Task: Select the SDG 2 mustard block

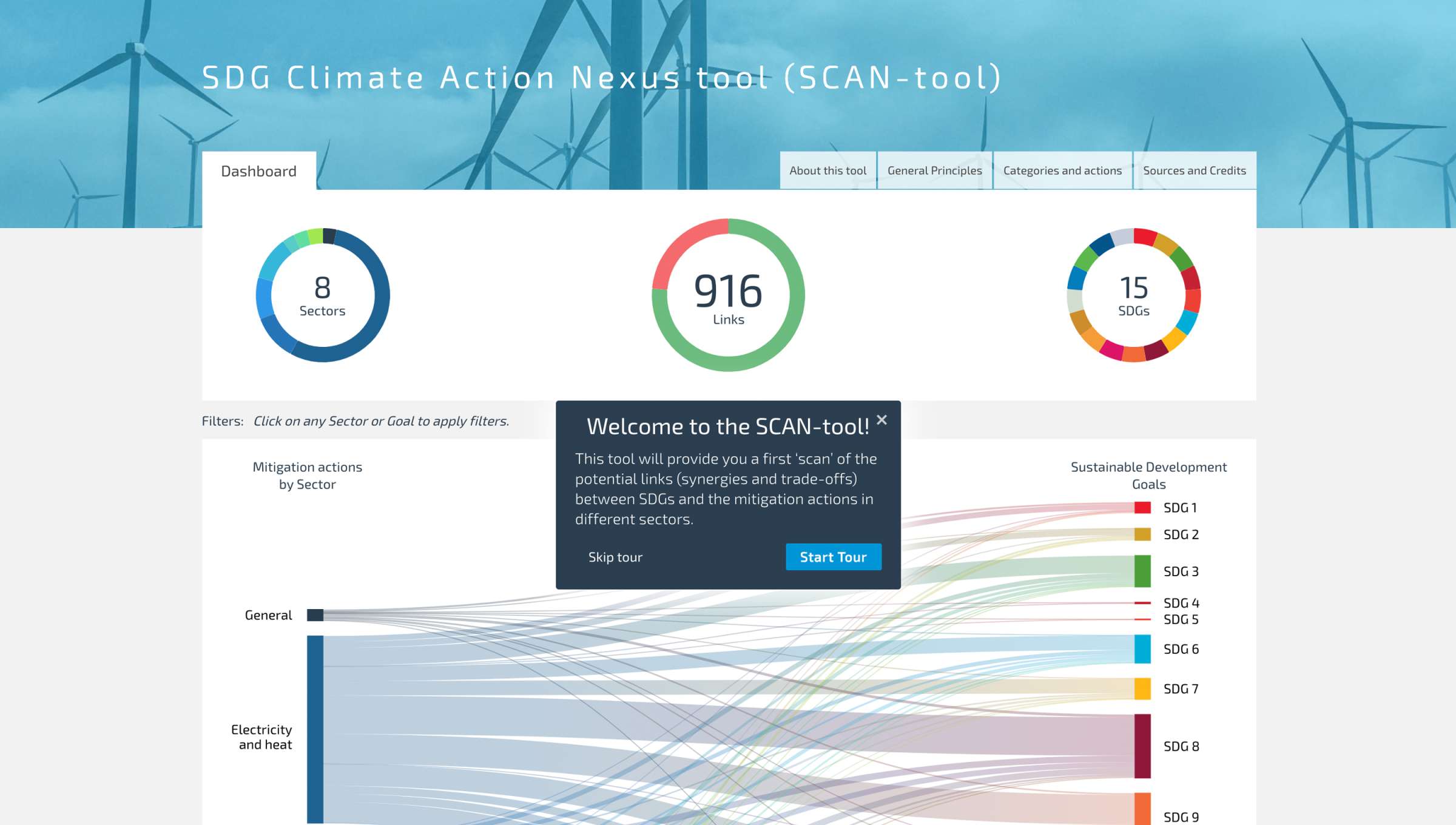Action: tap(1142, 534)
